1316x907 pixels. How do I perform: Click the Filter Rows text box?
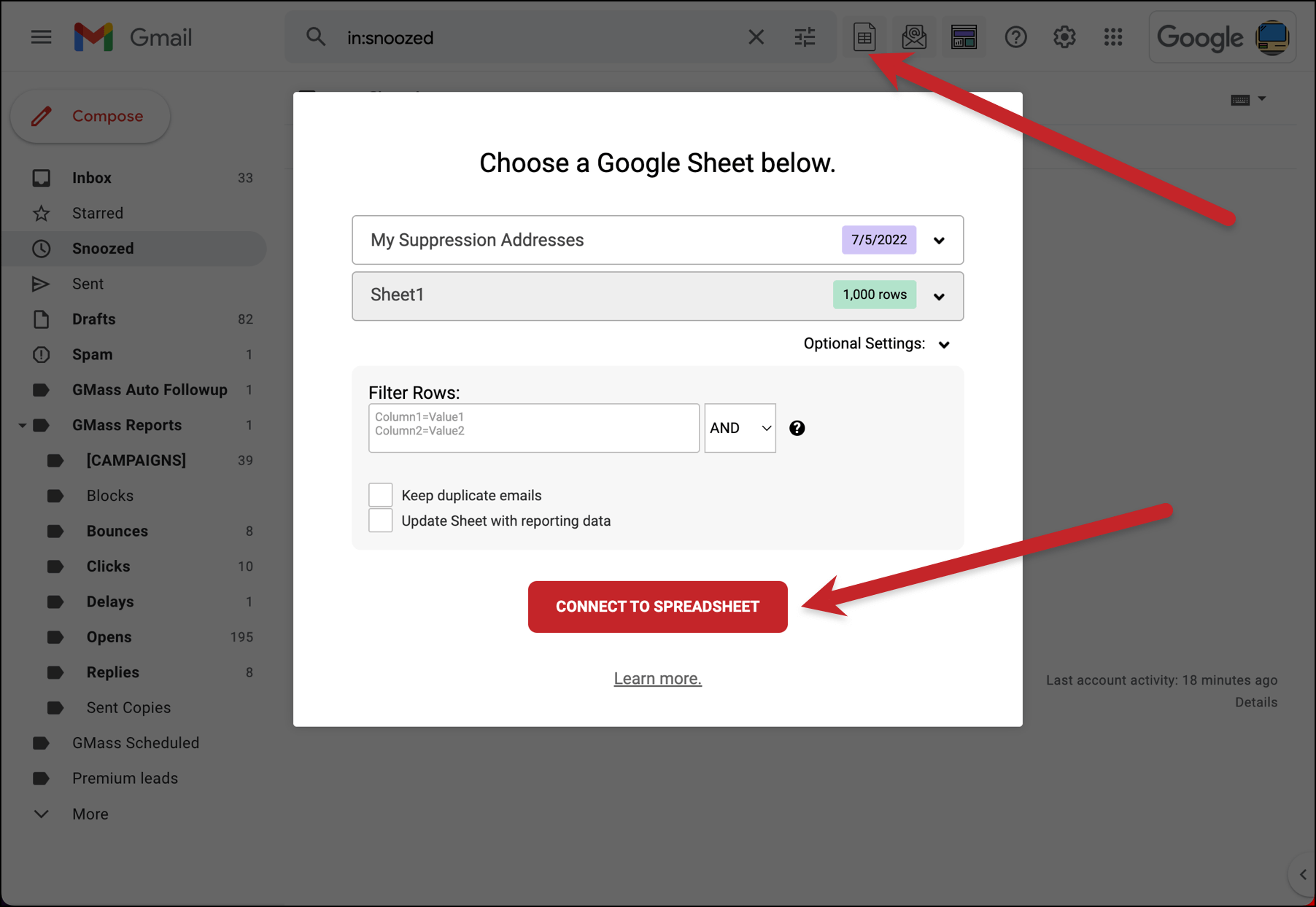click(533, 428)
